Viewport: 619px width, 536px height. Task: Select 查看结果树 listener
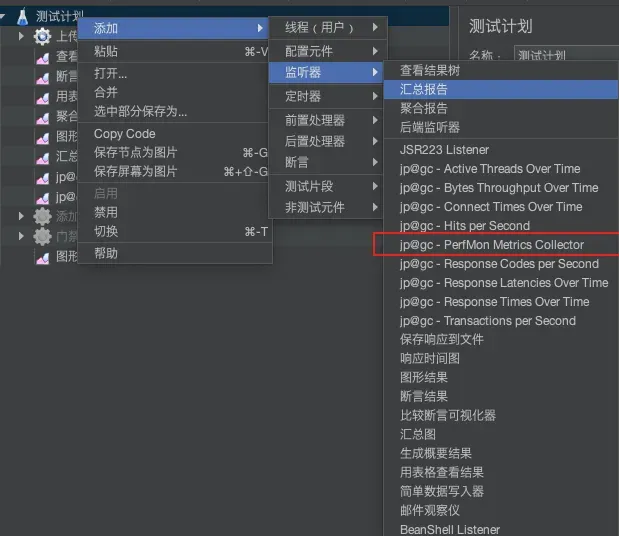click(430, 71)
